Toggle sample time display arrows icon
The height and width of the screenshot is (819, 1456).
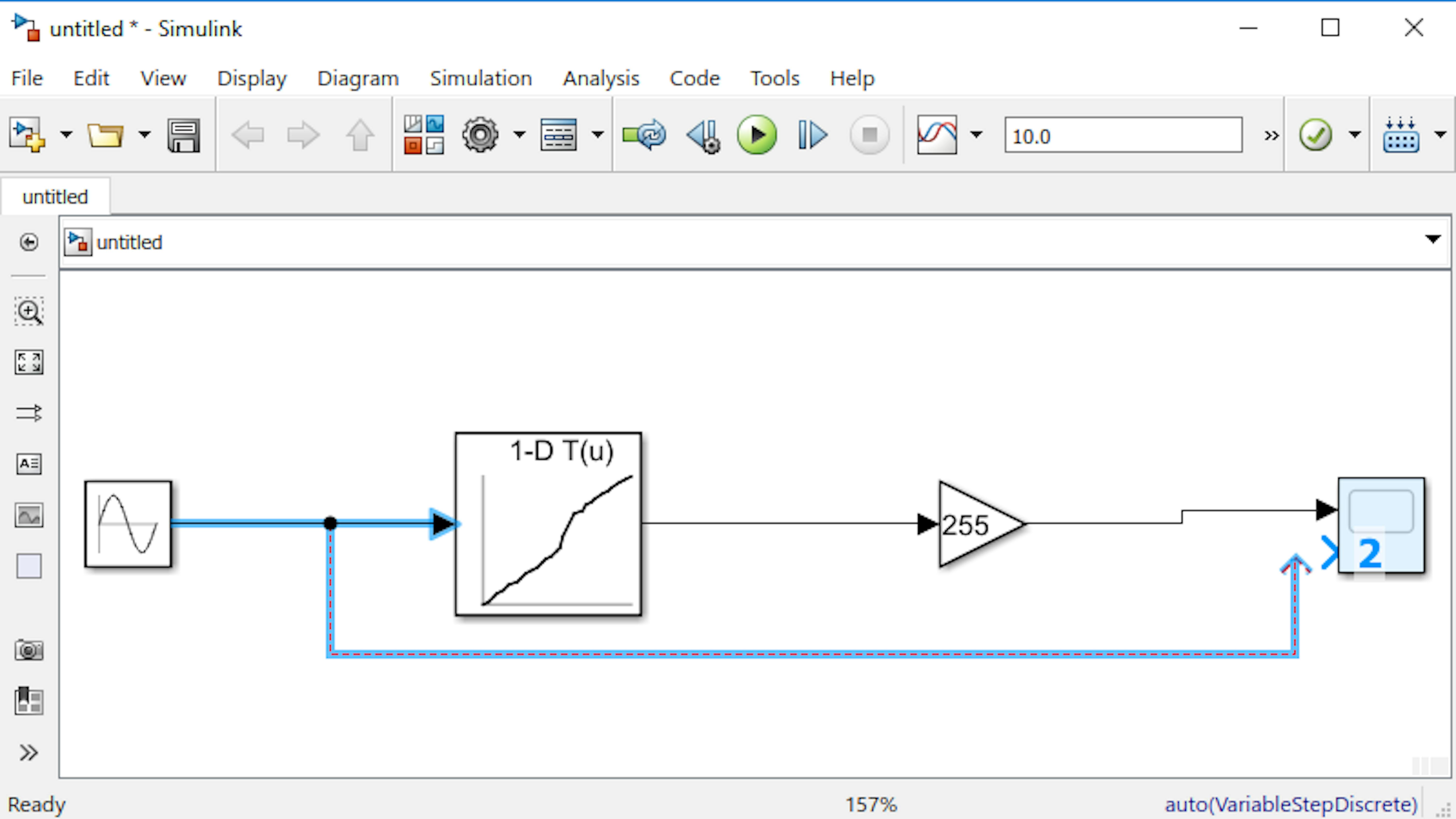(x=29, y=413)
